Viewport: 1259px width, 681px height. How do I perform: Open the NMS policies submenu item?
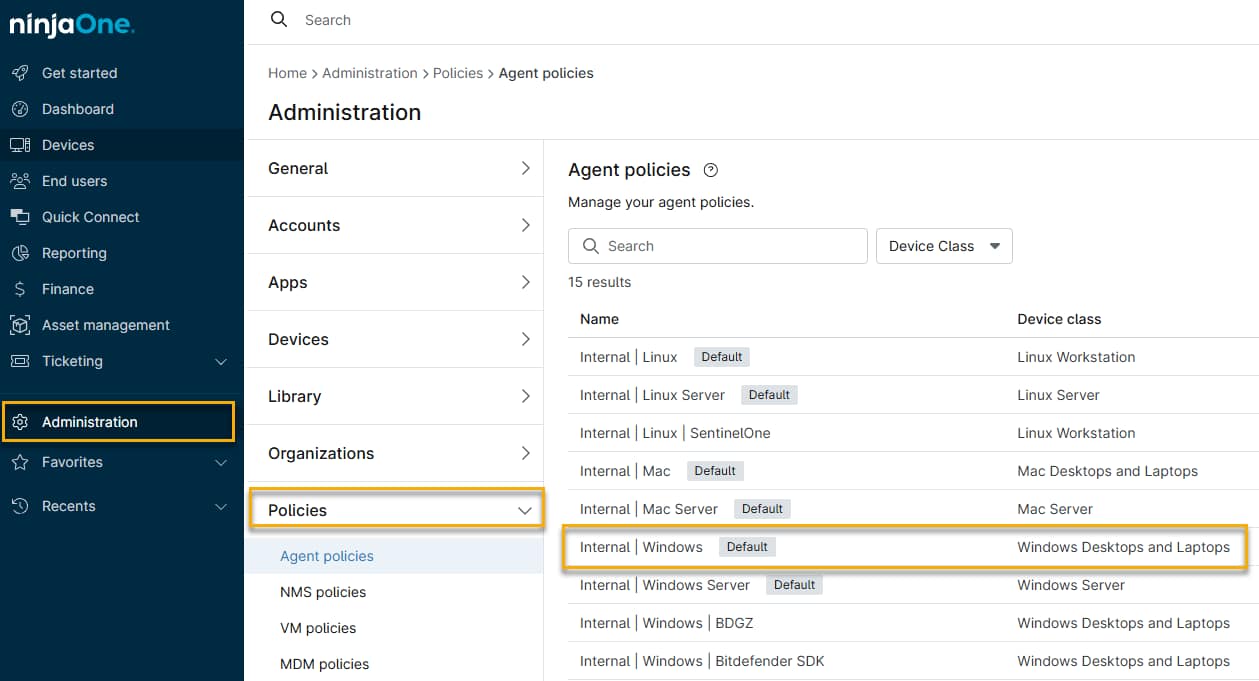[x=323, y=592]
